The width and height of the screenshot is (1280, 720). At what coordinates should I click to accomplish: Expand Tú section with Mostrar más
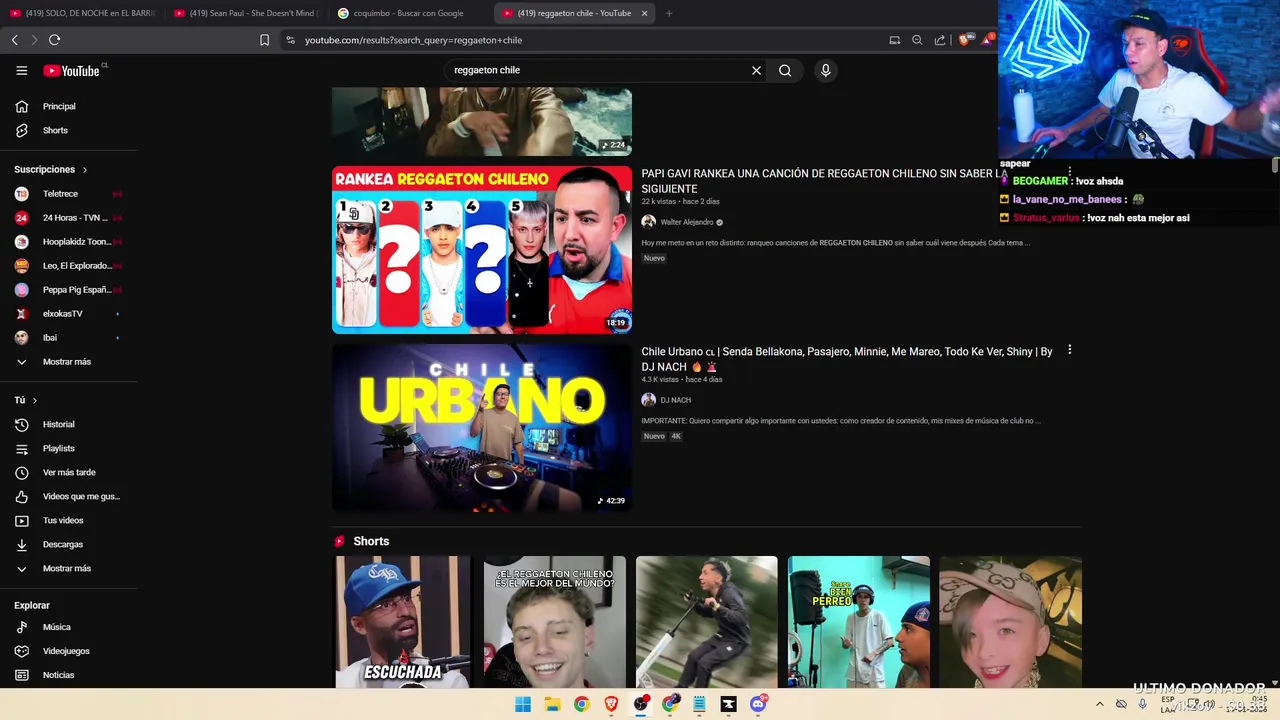68,569
